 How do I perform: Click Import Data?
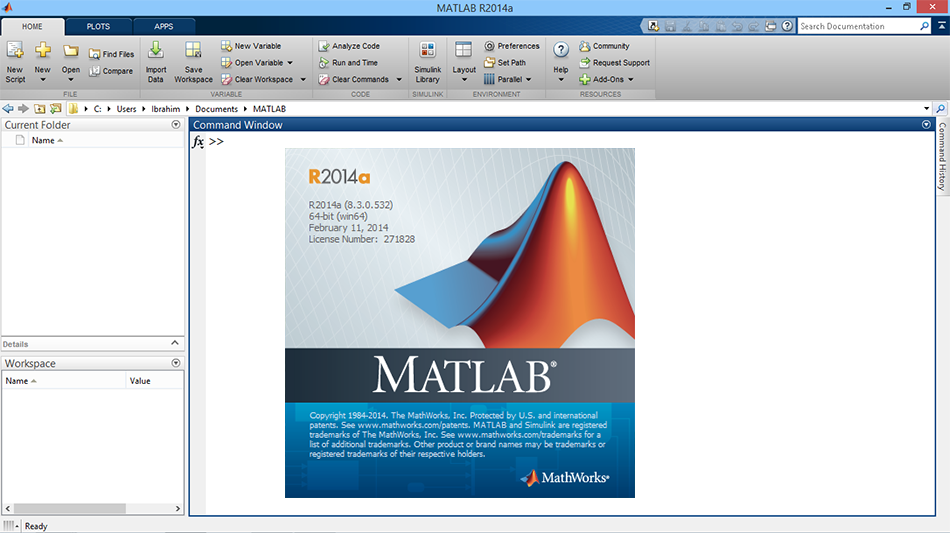156,62
